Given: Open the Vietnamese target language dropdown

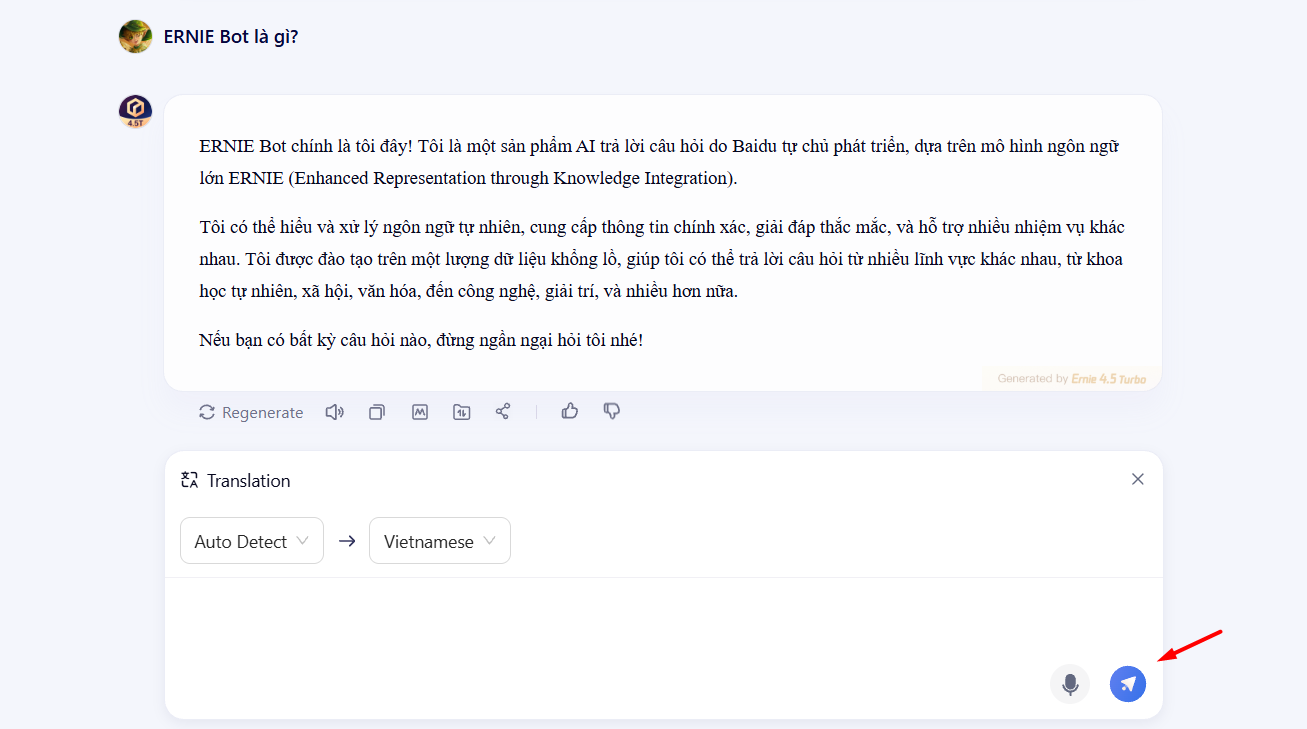Looking at the screenshot, I should [440, 541].
